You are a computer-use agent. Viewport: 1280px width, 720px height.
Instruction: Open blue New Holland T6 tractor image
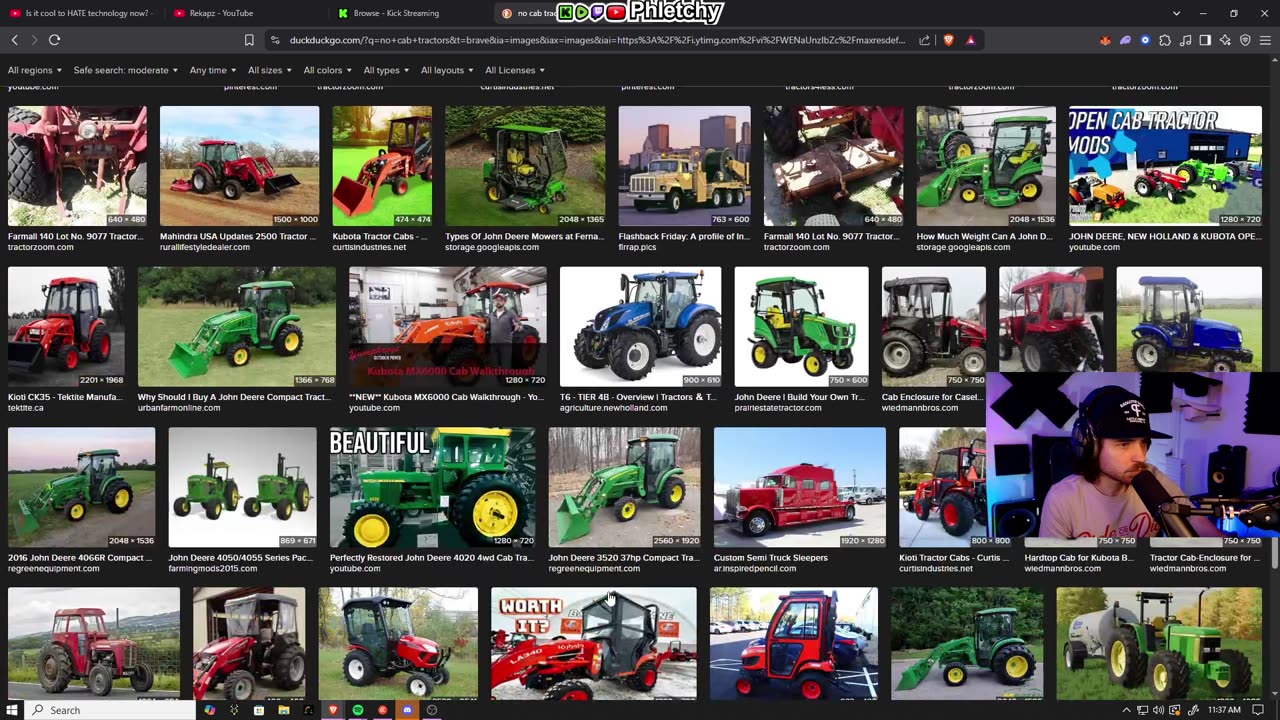pyautogui.click(x=640, y=326)
